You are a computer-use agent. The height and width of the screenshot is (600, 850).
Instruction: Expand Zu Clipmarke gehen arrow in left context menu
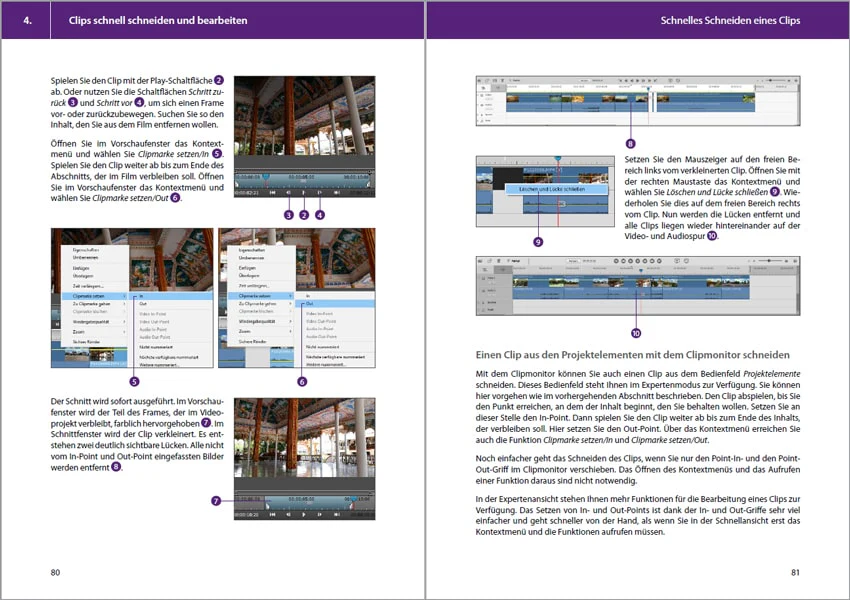125,304
